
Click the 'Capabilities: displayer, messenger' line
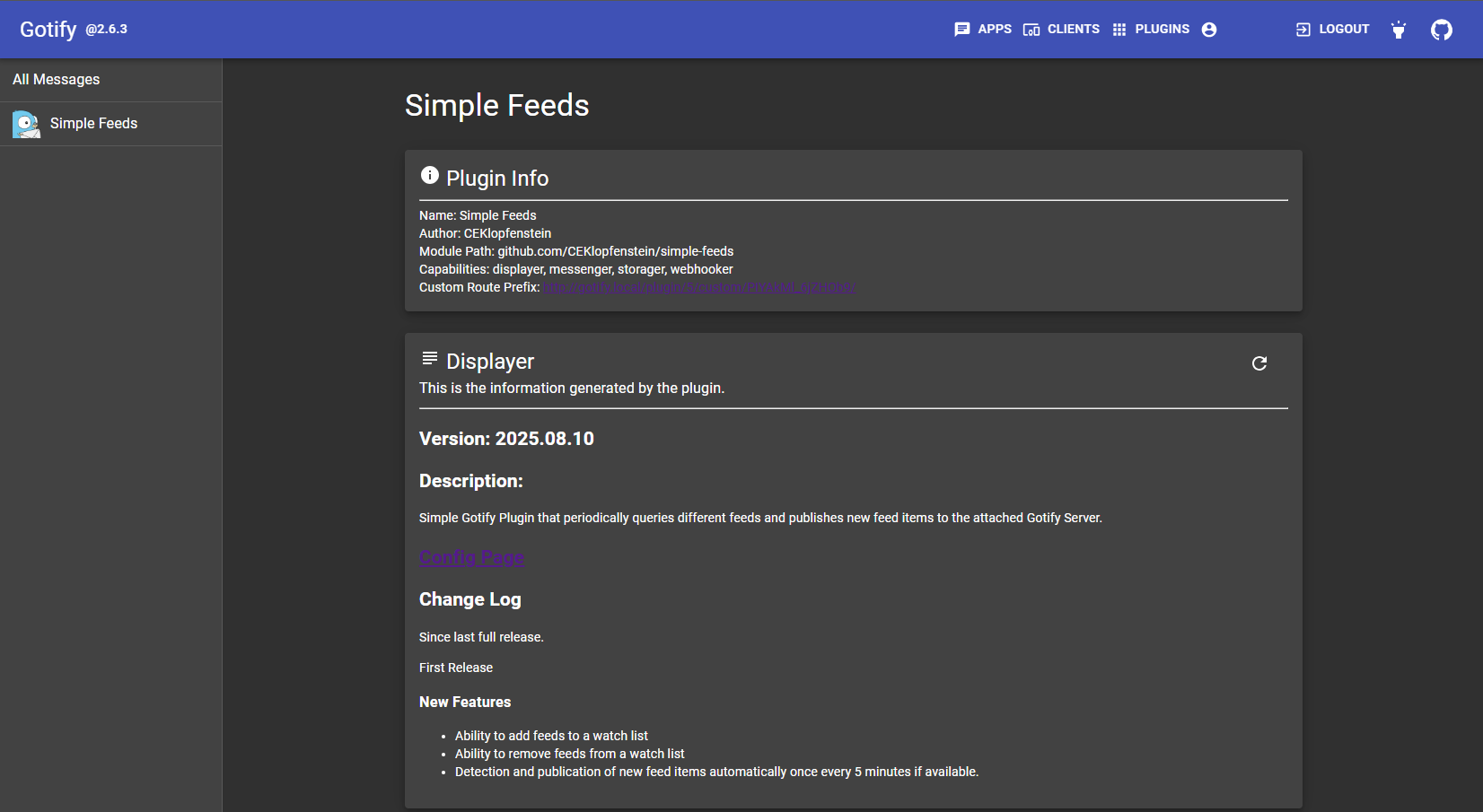coord(575,269)
